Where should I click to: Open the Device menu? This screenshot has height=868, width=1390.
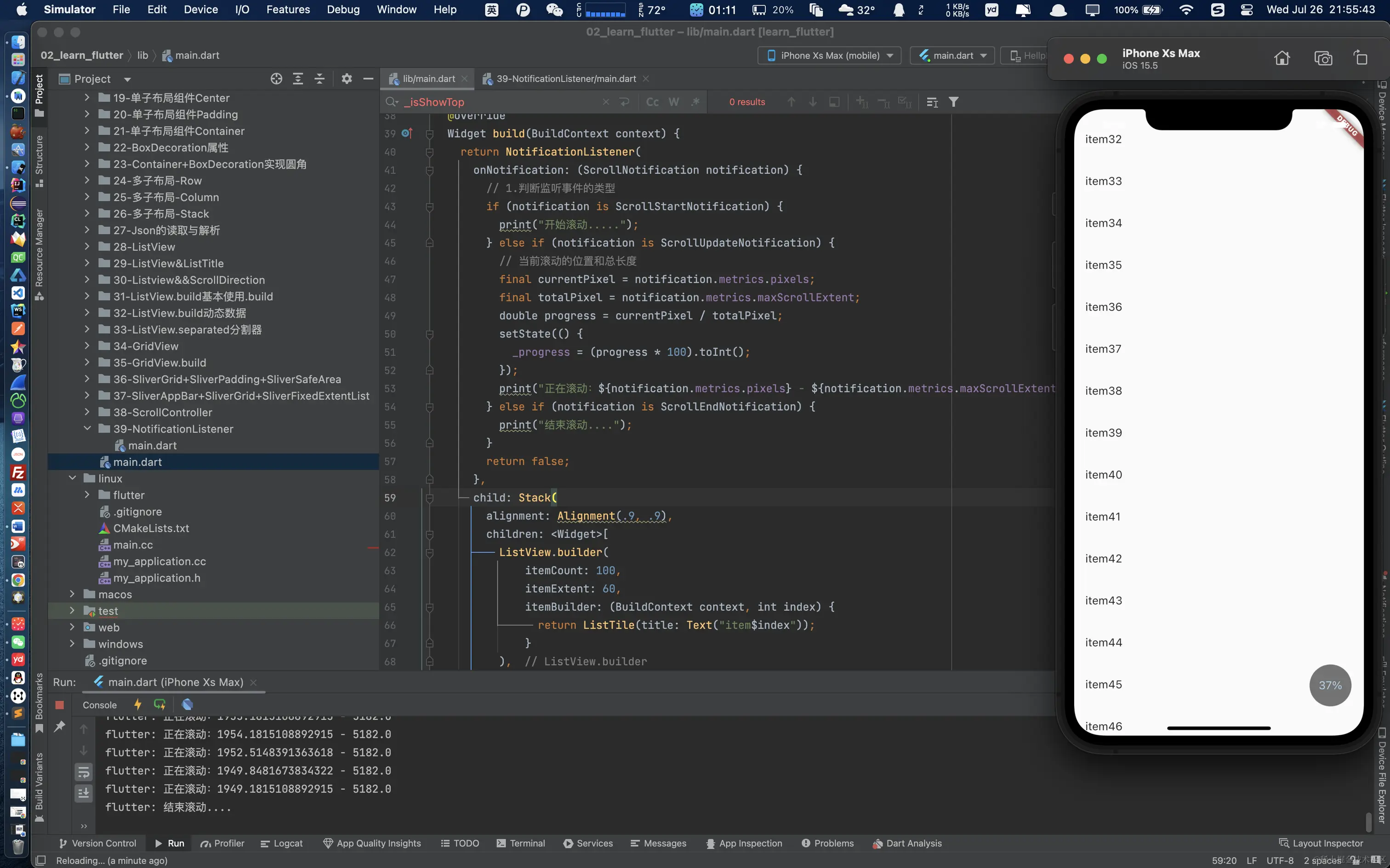[x=200, y=10]
